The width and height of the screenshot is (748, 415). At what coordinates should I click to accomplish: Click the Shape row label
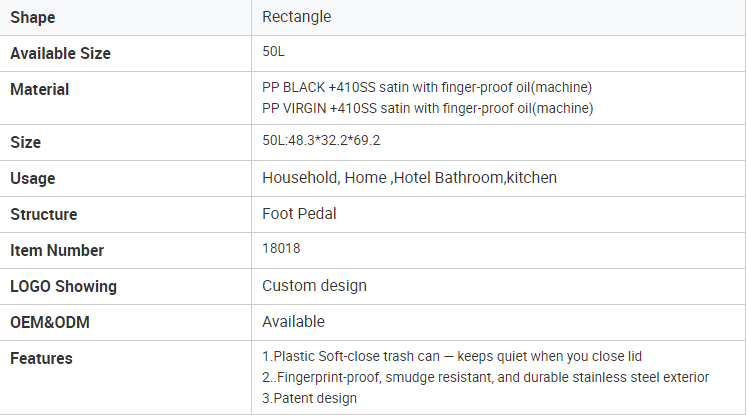[x=33, y=17]
